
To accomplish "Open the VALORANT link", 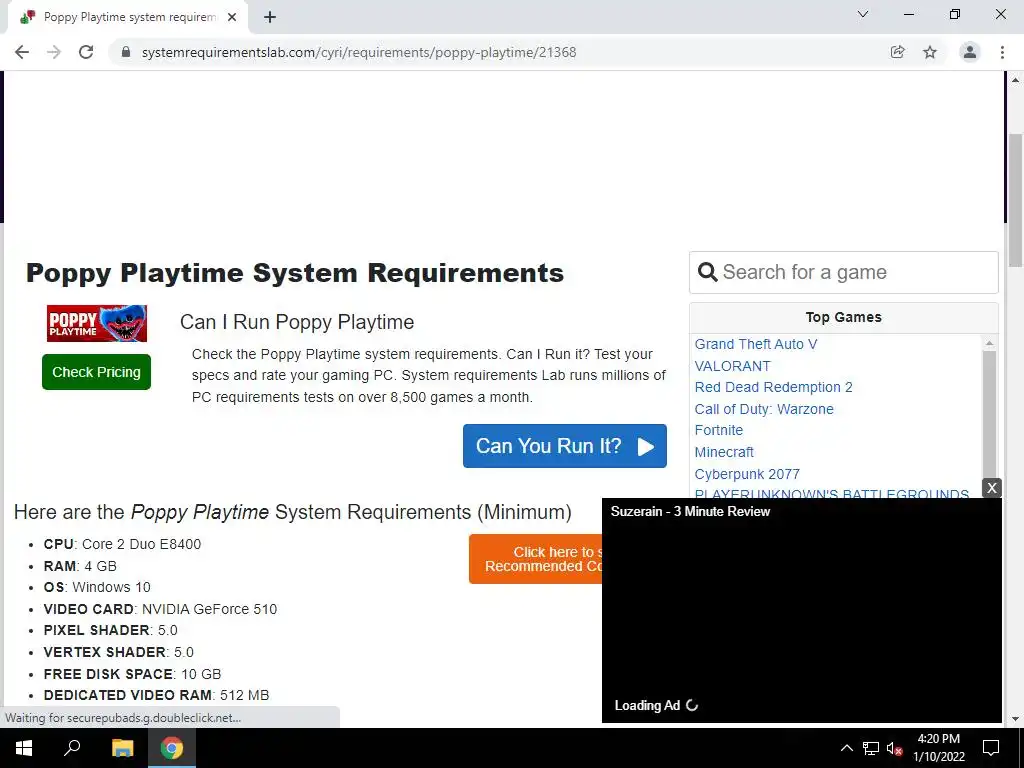I will pos(732,366).
